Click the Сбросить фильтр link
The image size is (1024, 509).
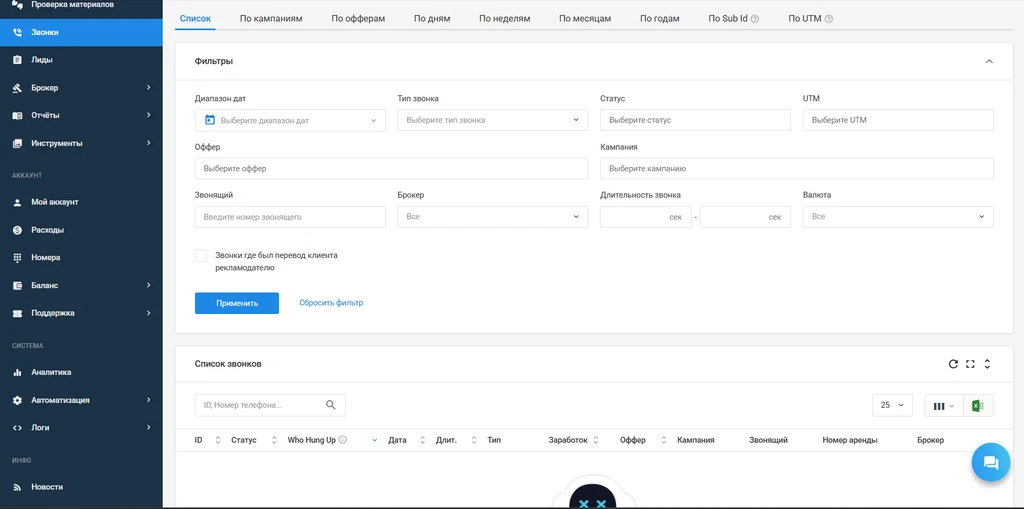(x=331, y=303)
